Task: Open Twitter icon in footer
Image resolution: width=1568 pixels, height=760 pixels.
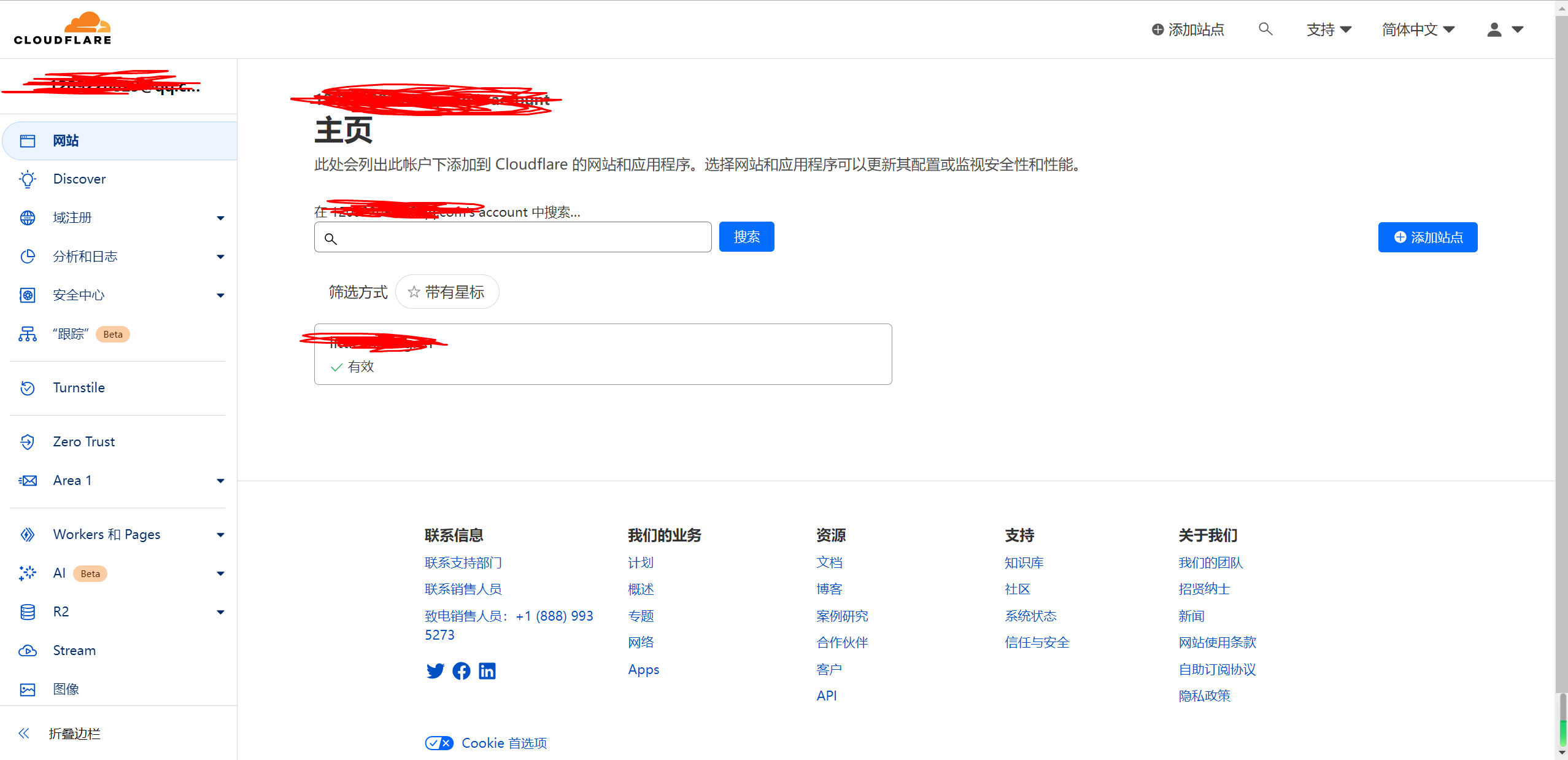Action: pos(435,671)
